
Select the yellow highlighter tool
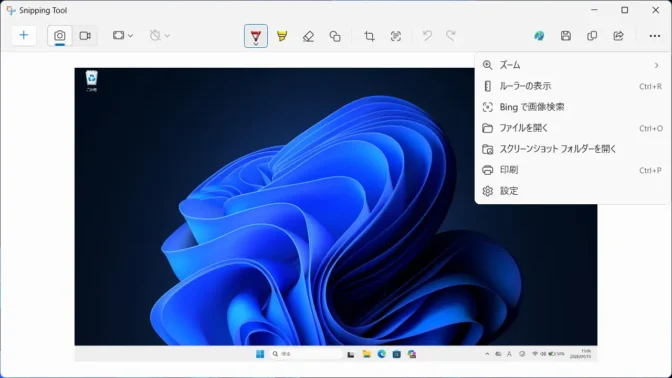[282, 36]
